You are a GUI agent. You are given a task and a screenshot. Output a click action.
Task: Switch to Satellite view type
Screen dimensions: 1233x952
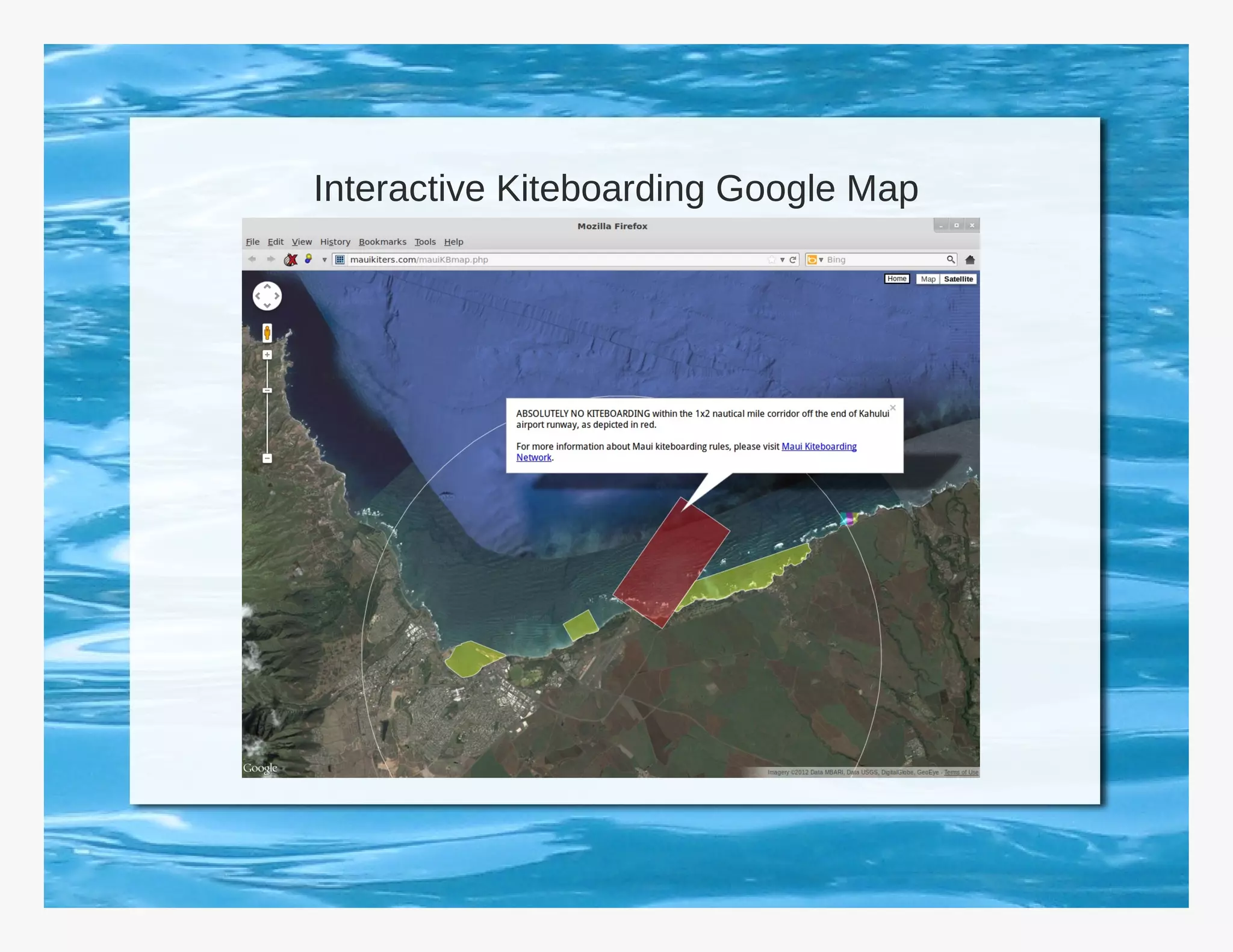(x=958, y=279)
